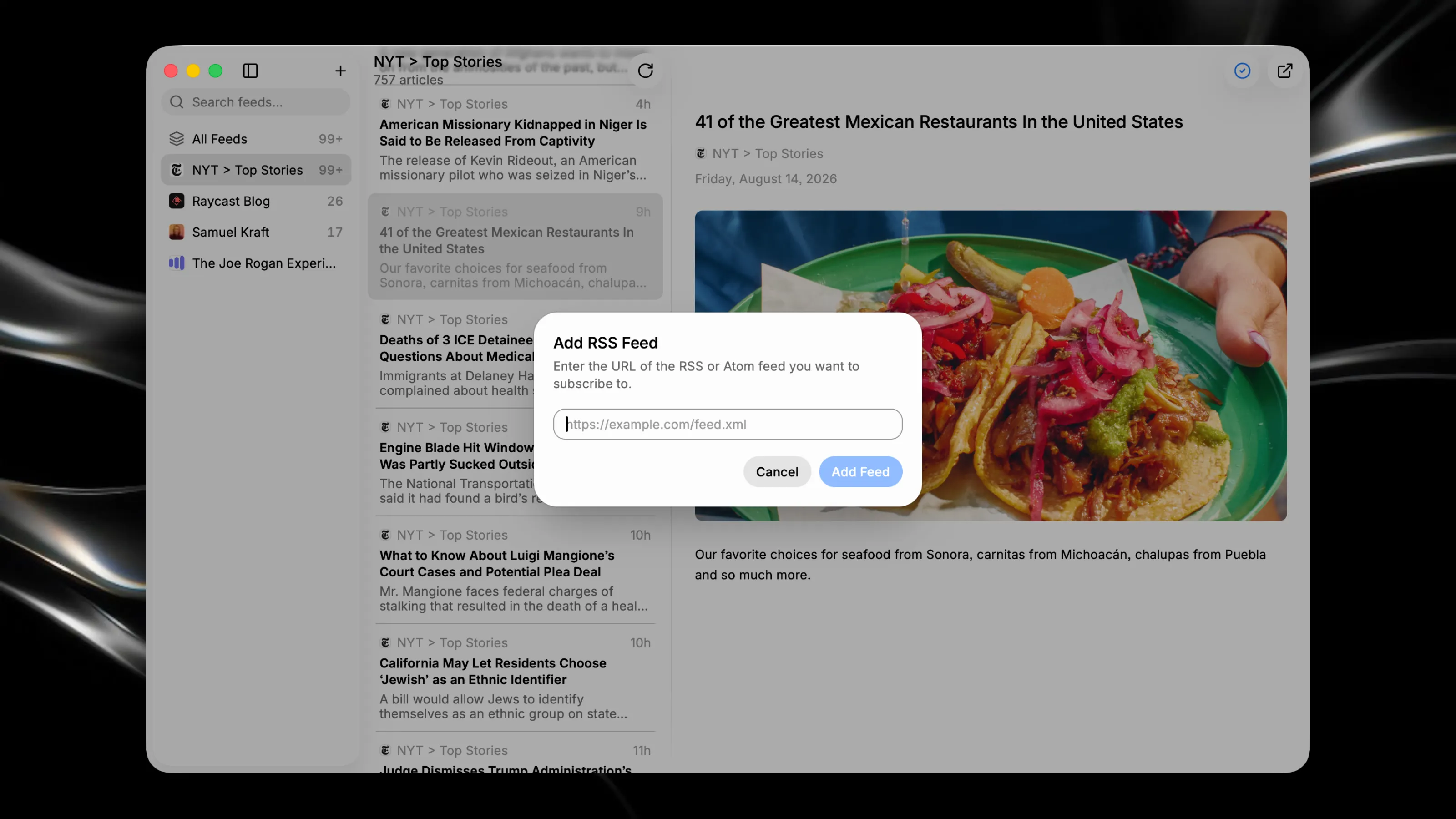Screen dimensions: 1456x819
Task: Mark article as read checkmark icon
Action: (1242, 71)
